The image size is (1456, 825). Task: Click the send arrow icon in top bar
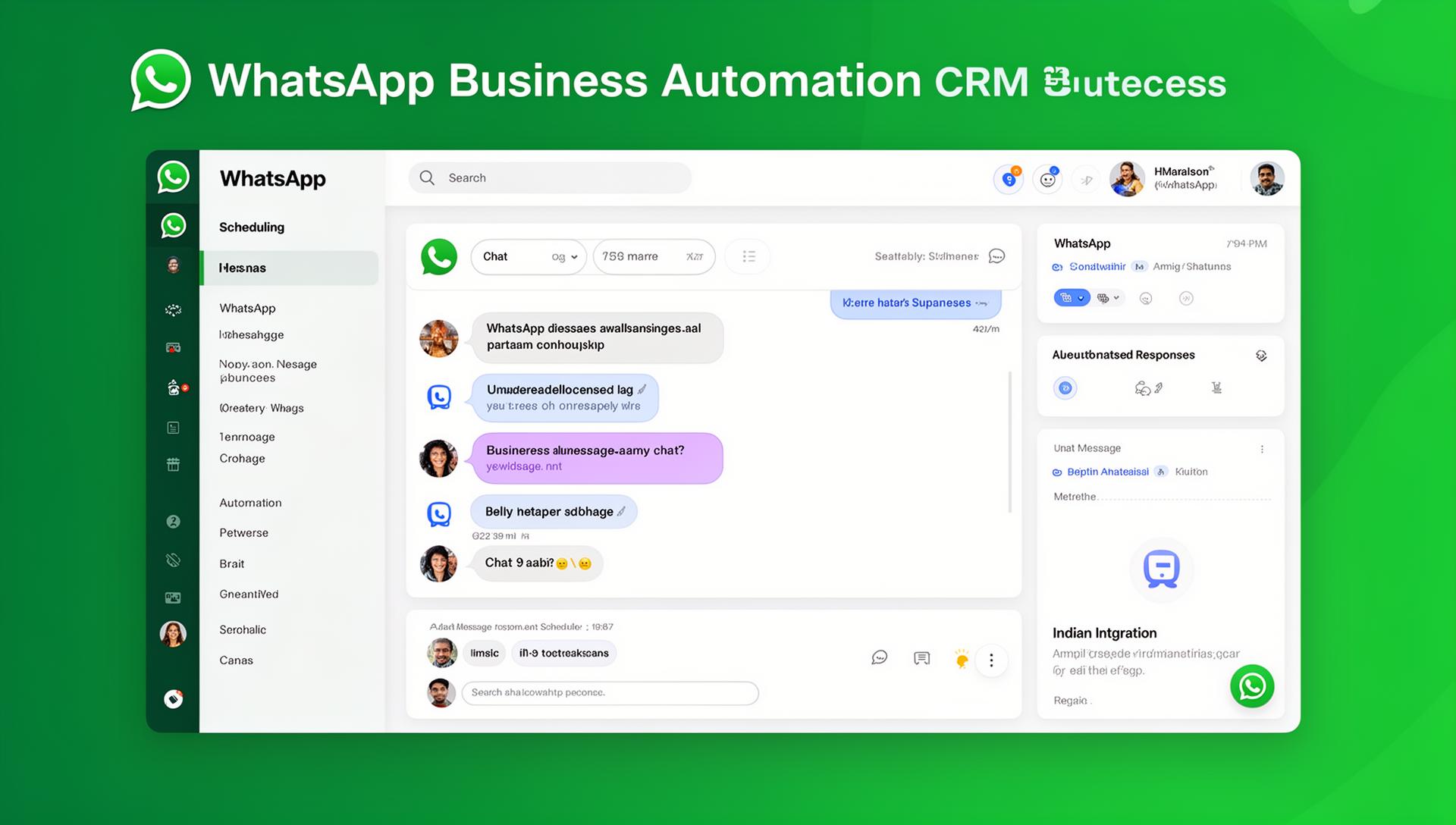pyautogui.click(x=1087, y=180)
